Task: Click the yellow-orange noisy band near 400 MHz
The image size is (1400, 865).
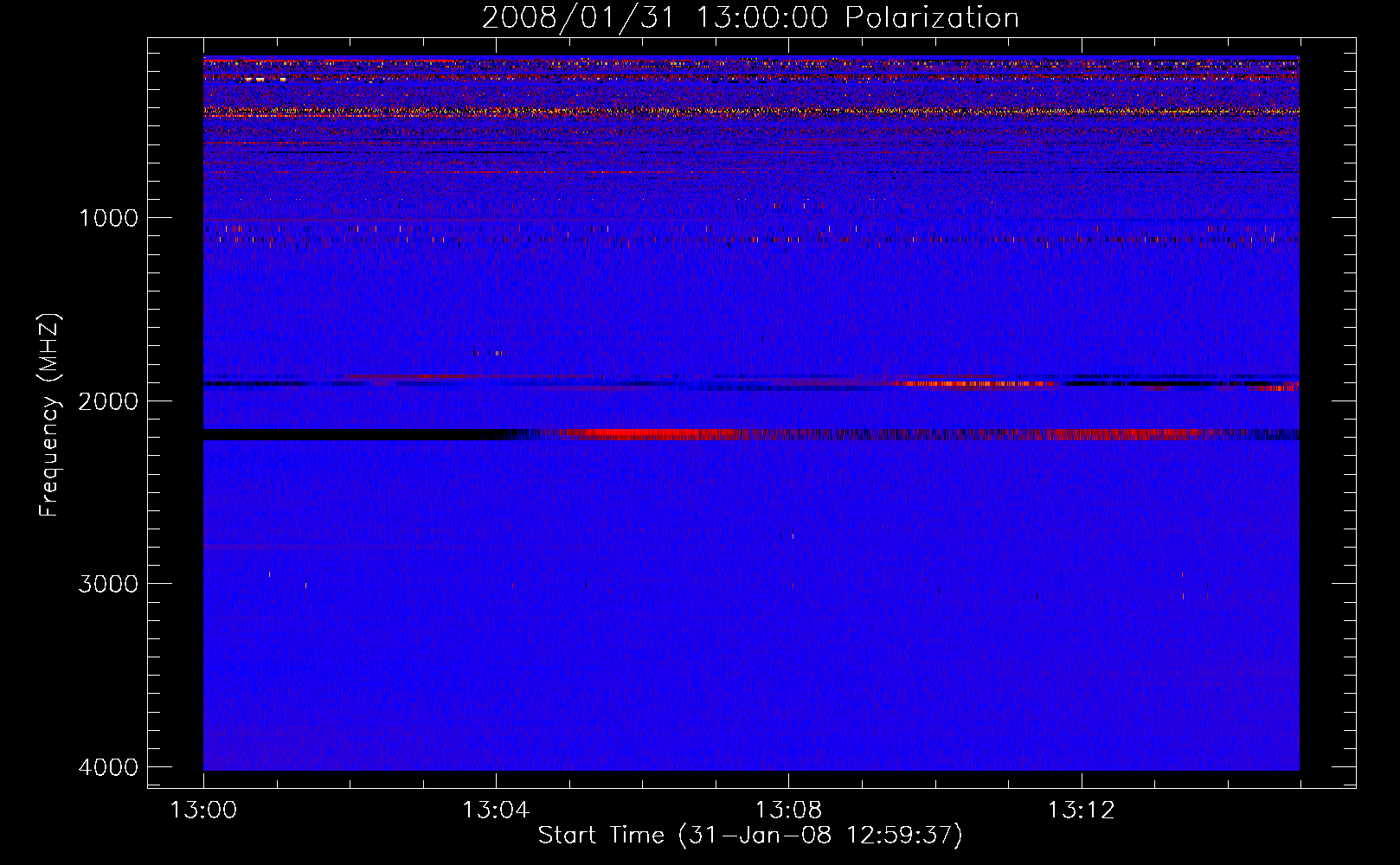Action: click(751, 111)
